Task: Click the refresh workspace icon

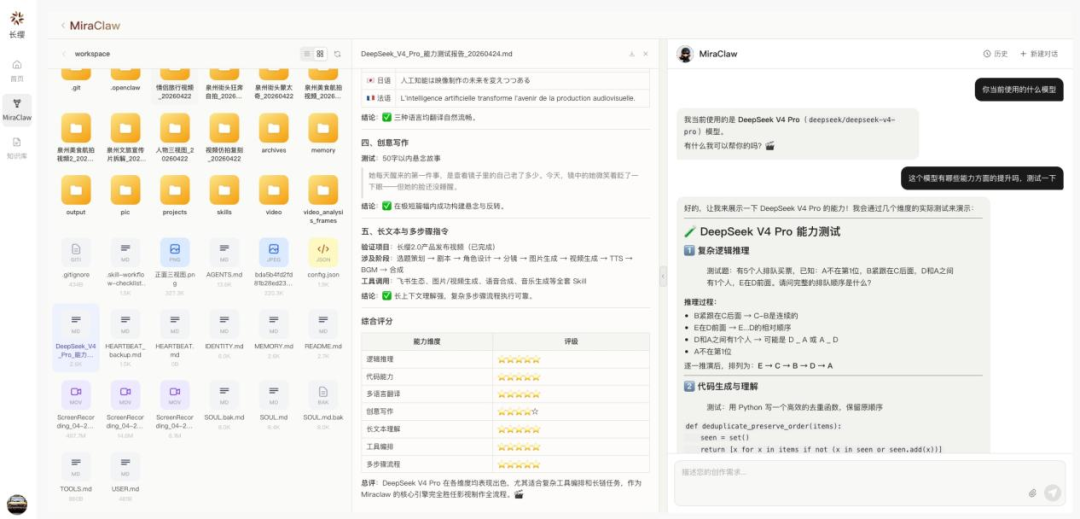Action: (337, 54)
